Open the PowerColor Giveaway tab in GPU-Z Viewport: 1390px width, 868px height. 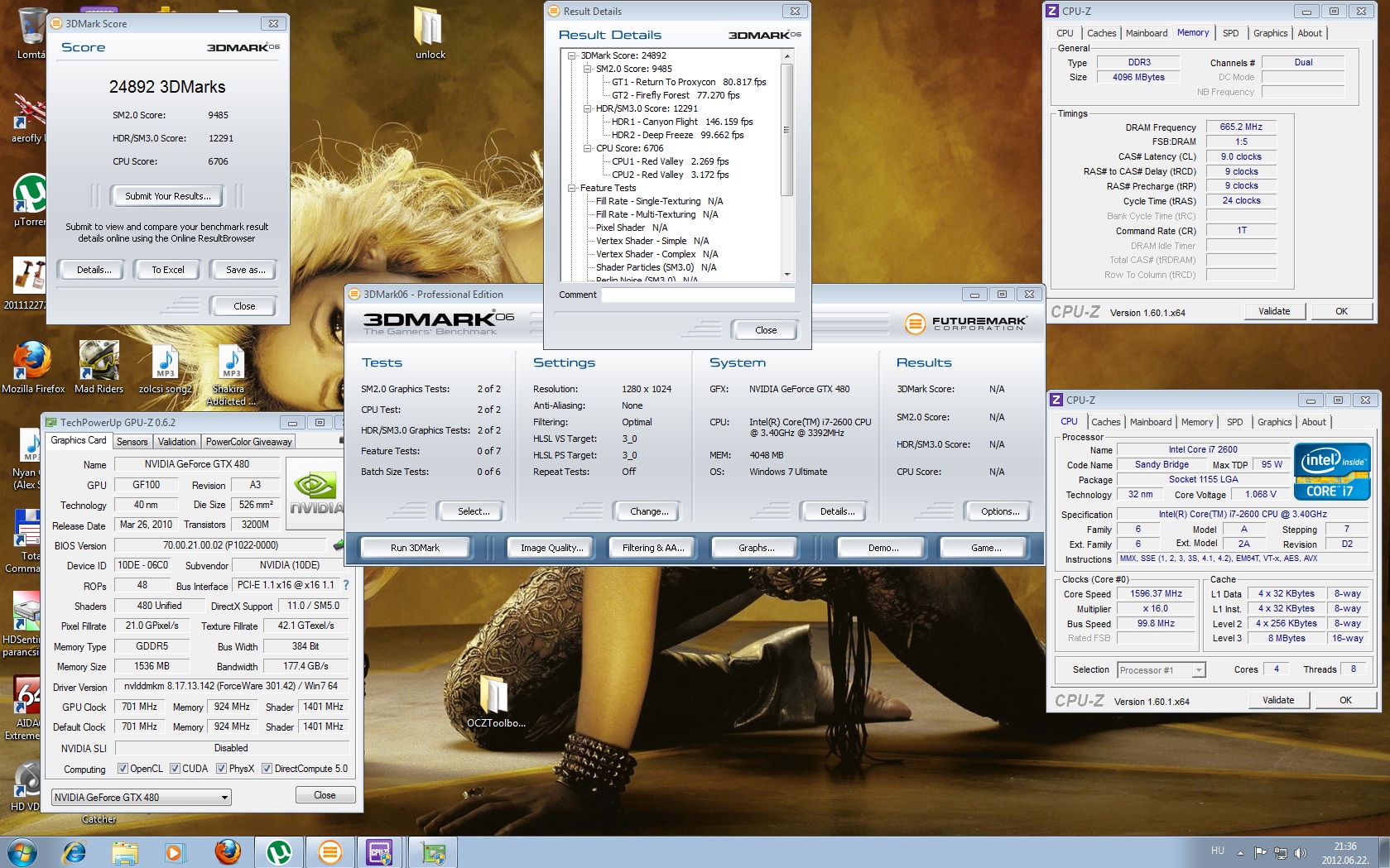point(249,442)
